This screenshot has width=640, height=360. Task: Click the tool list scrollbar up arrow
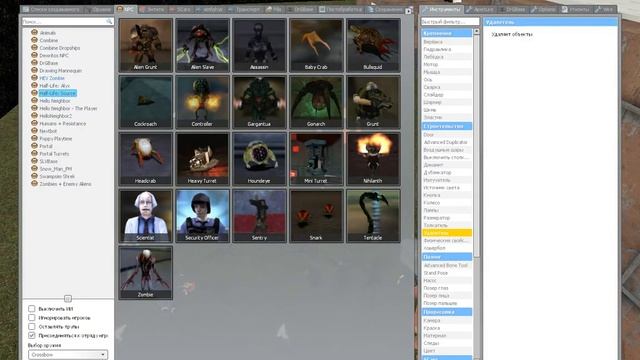click(476, 31)
